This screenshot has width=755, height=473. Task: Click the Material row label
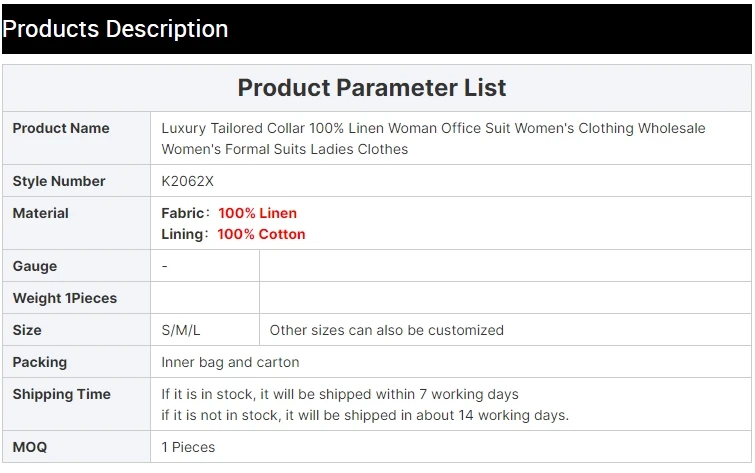41,213
